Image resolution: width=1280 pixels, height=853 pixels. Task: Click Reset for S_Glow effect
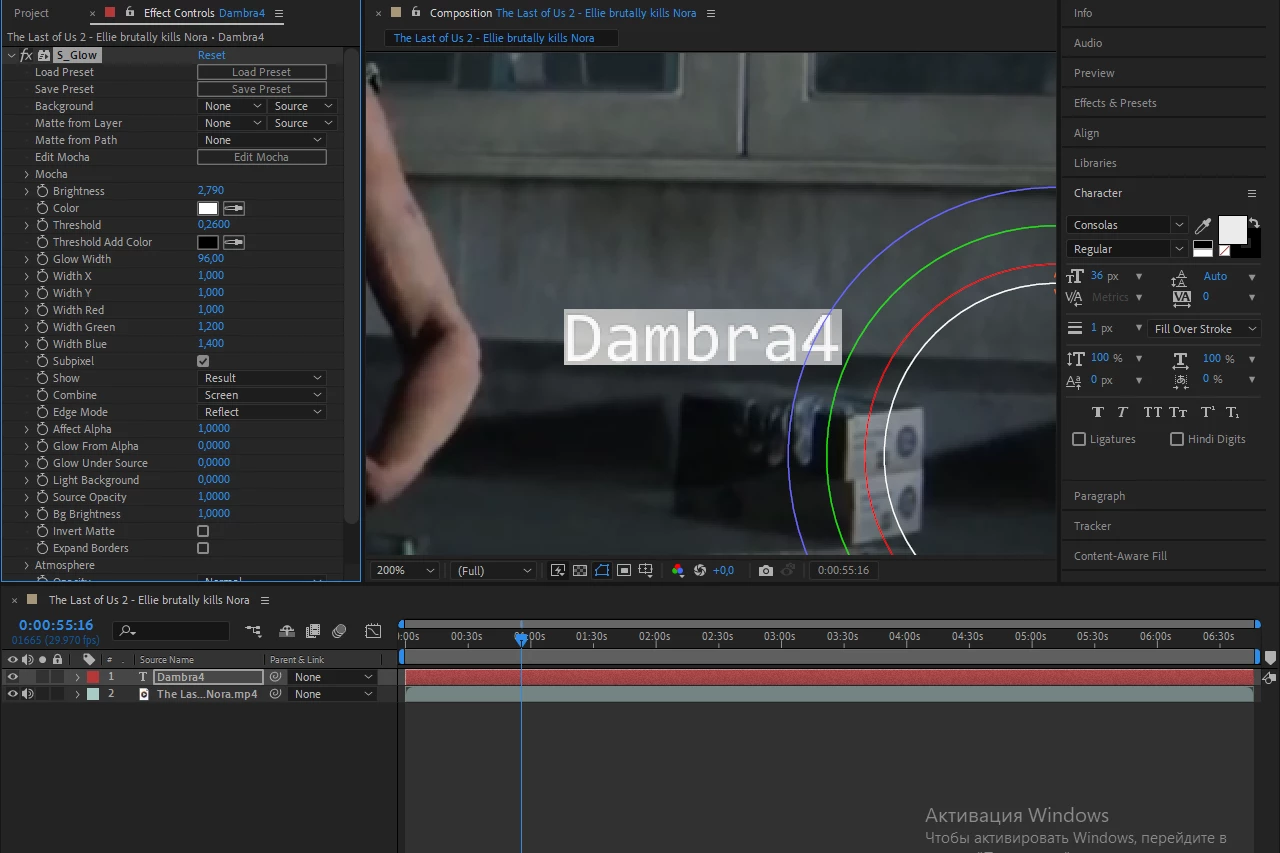click(x=211, y=55)
